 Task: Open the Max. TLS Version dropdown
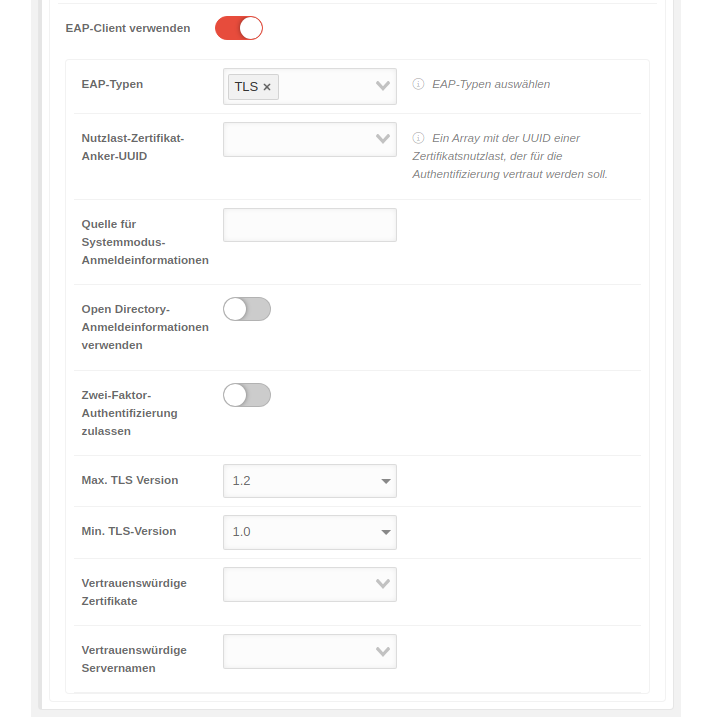pyautogui.click(x=309, y=481)
